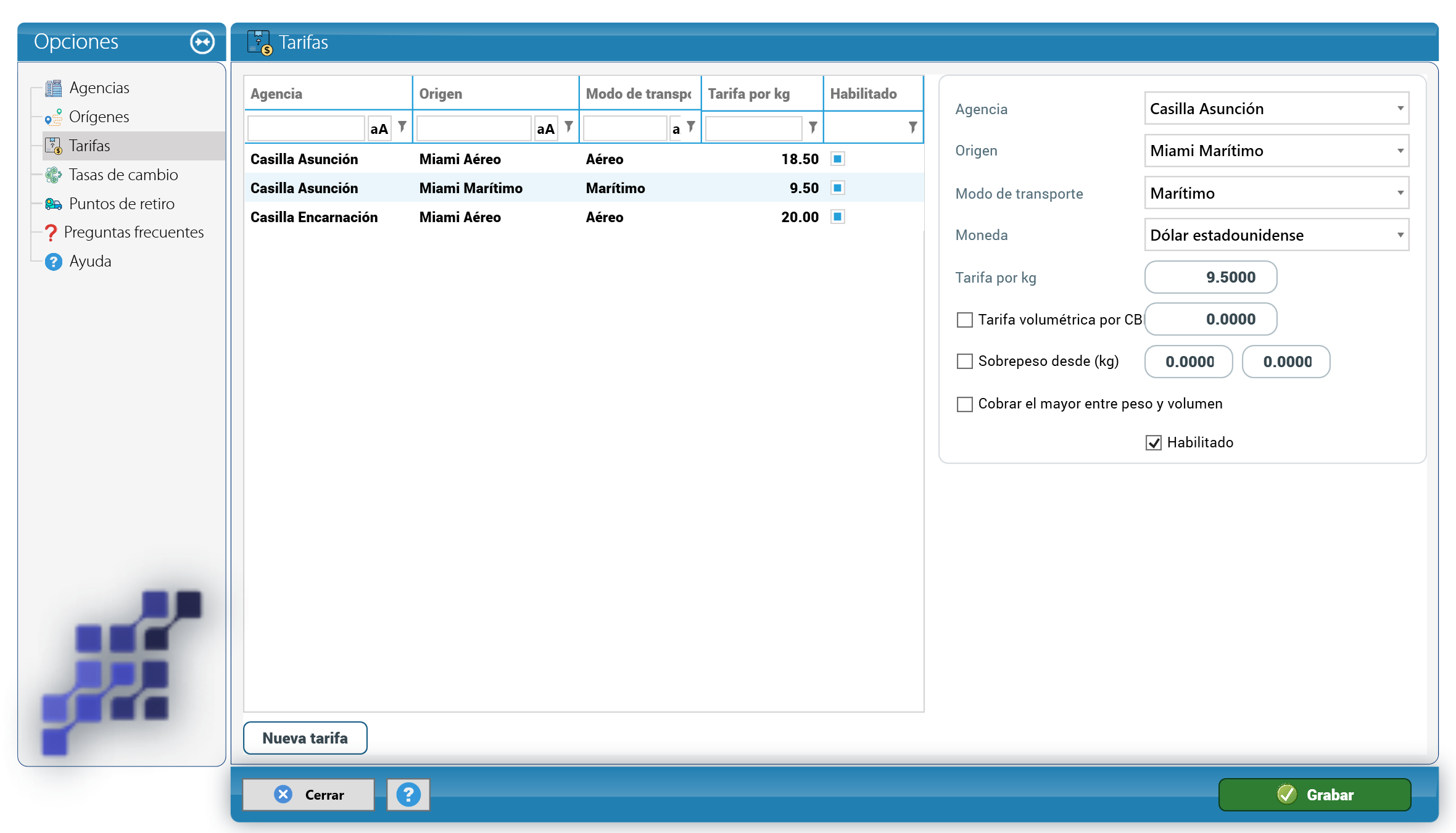The image size is (1456, 833).
Task: Click the Tarifas sidebar icon
Action: (54, 146)
